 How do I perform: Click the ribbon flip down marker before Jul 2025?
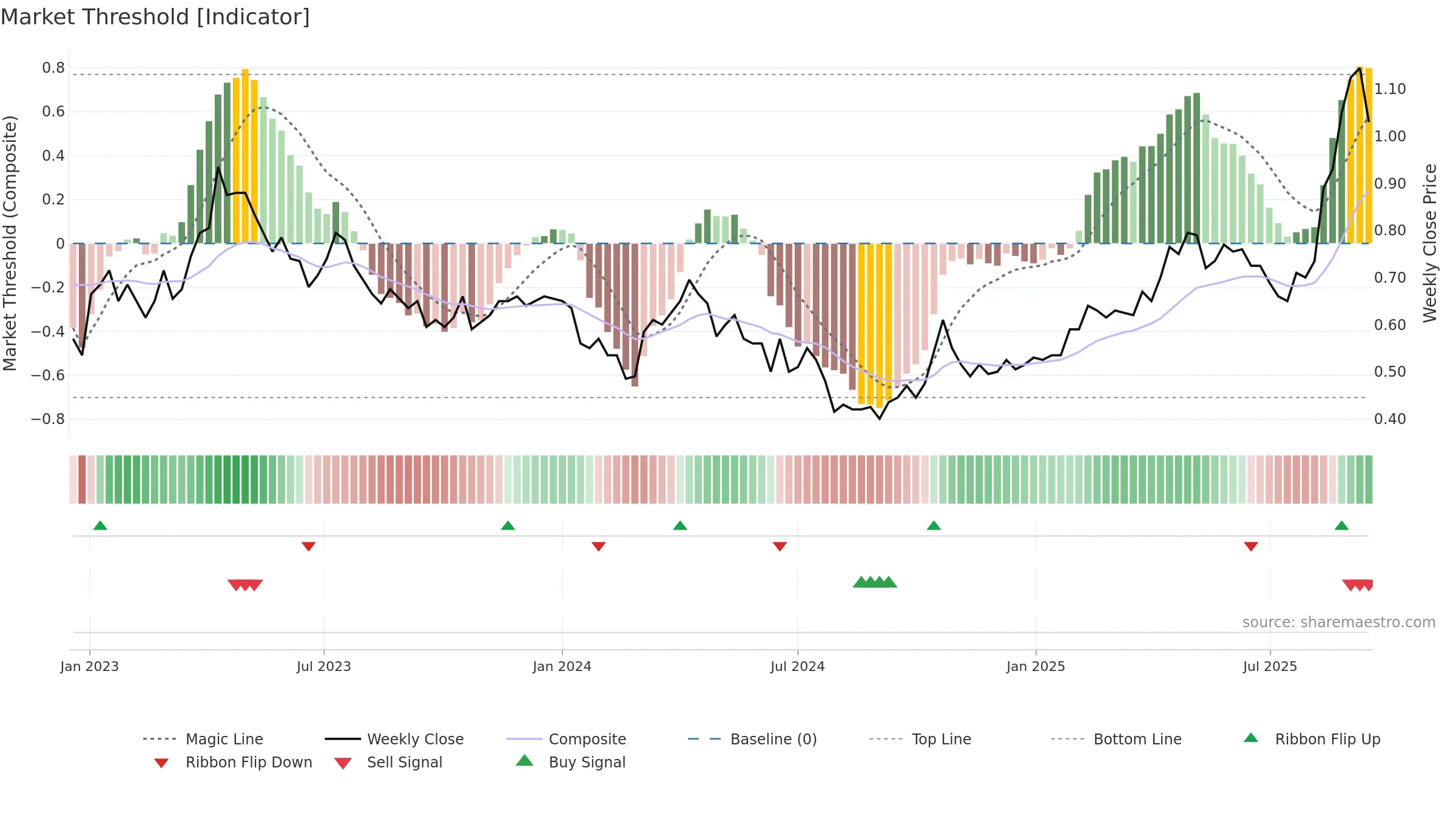coord(1250,547)
